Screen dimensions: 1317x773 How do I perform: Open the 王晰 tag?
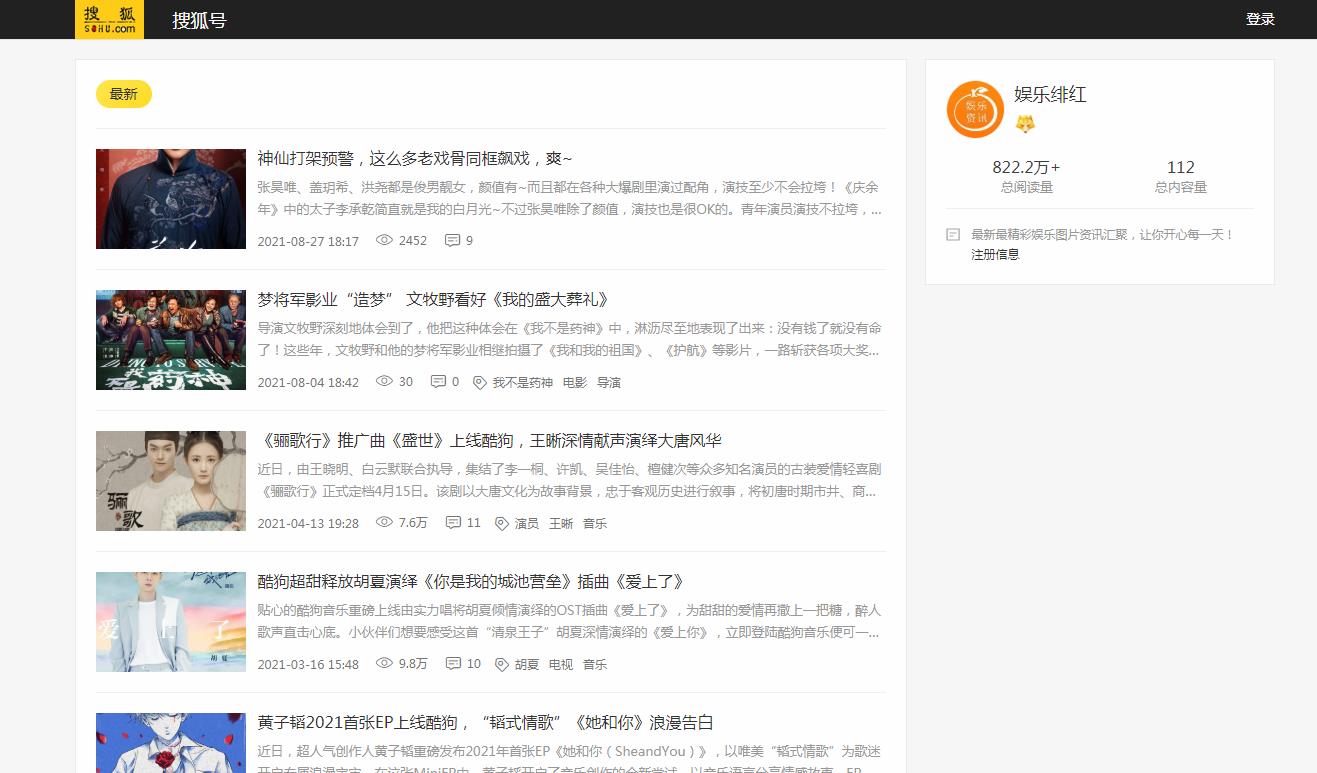[561, 523]
